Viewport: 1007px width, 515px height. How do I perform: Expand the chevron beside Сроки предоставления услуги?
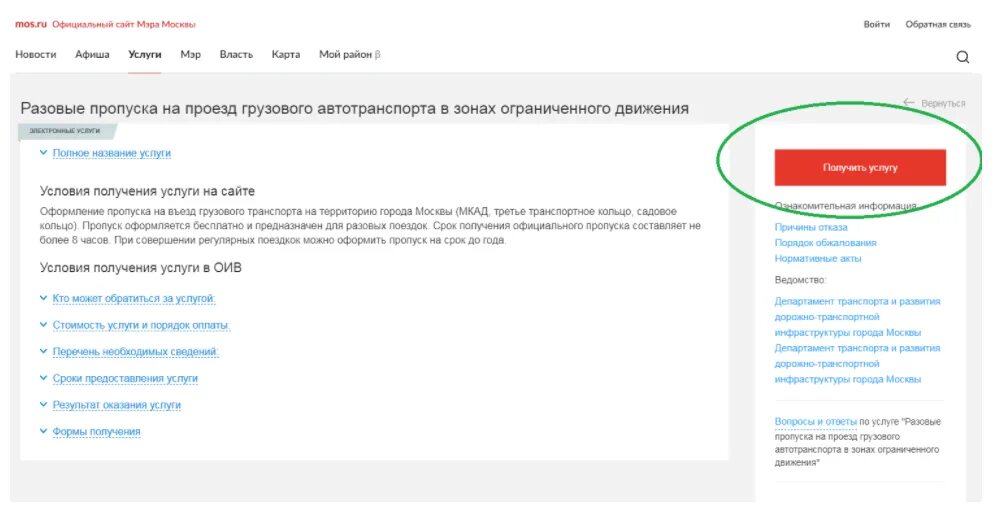(x=43, y=378)
